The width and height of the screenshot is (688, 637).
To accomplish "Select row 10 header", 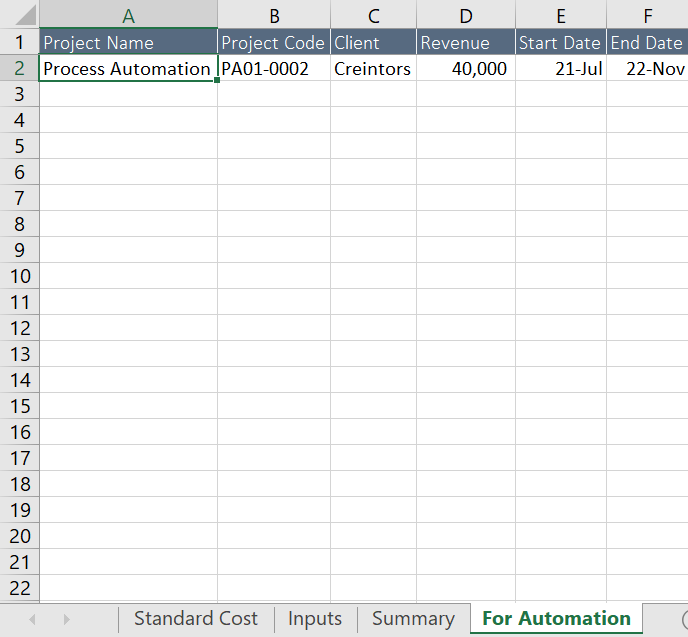I will [x=19, y=276].
